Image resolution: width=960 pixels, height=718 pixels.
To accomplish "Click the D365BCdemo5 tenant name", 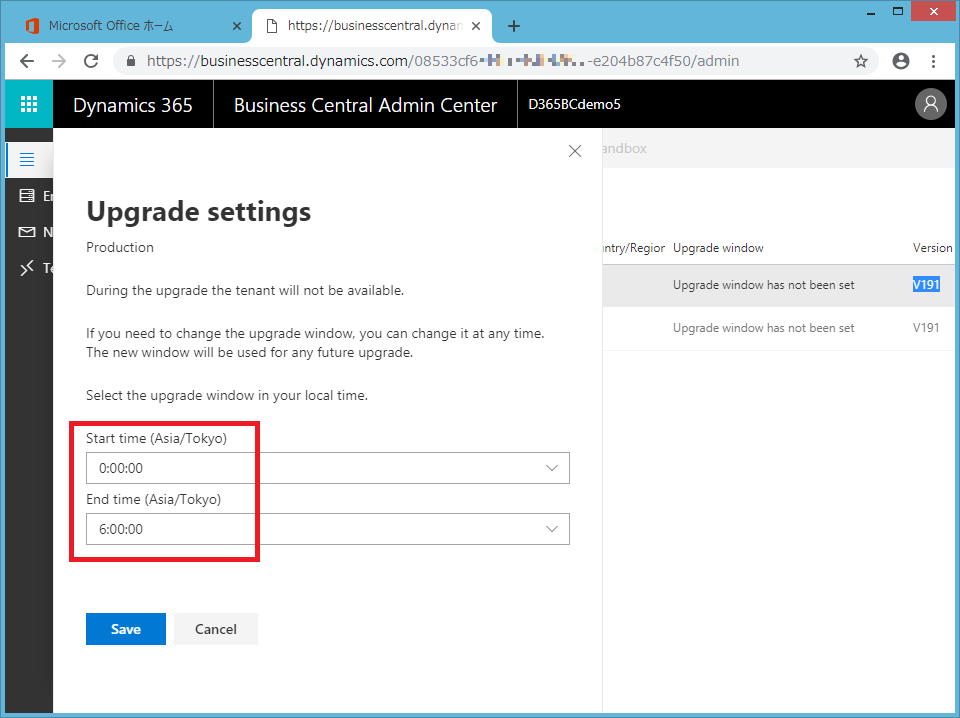I will click(x=574, y=104).
